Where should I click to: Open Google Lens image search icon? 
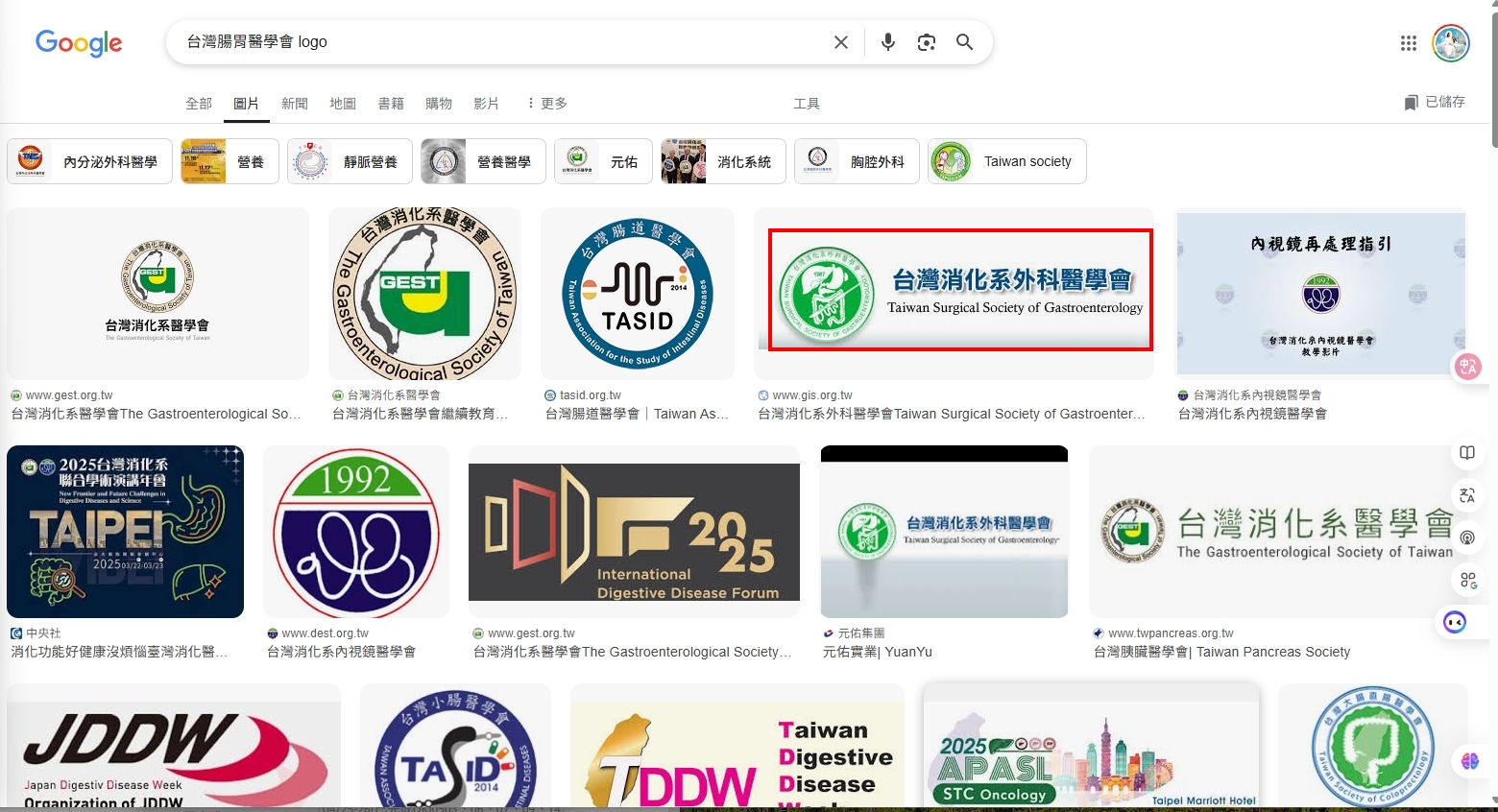pos(927,42)
